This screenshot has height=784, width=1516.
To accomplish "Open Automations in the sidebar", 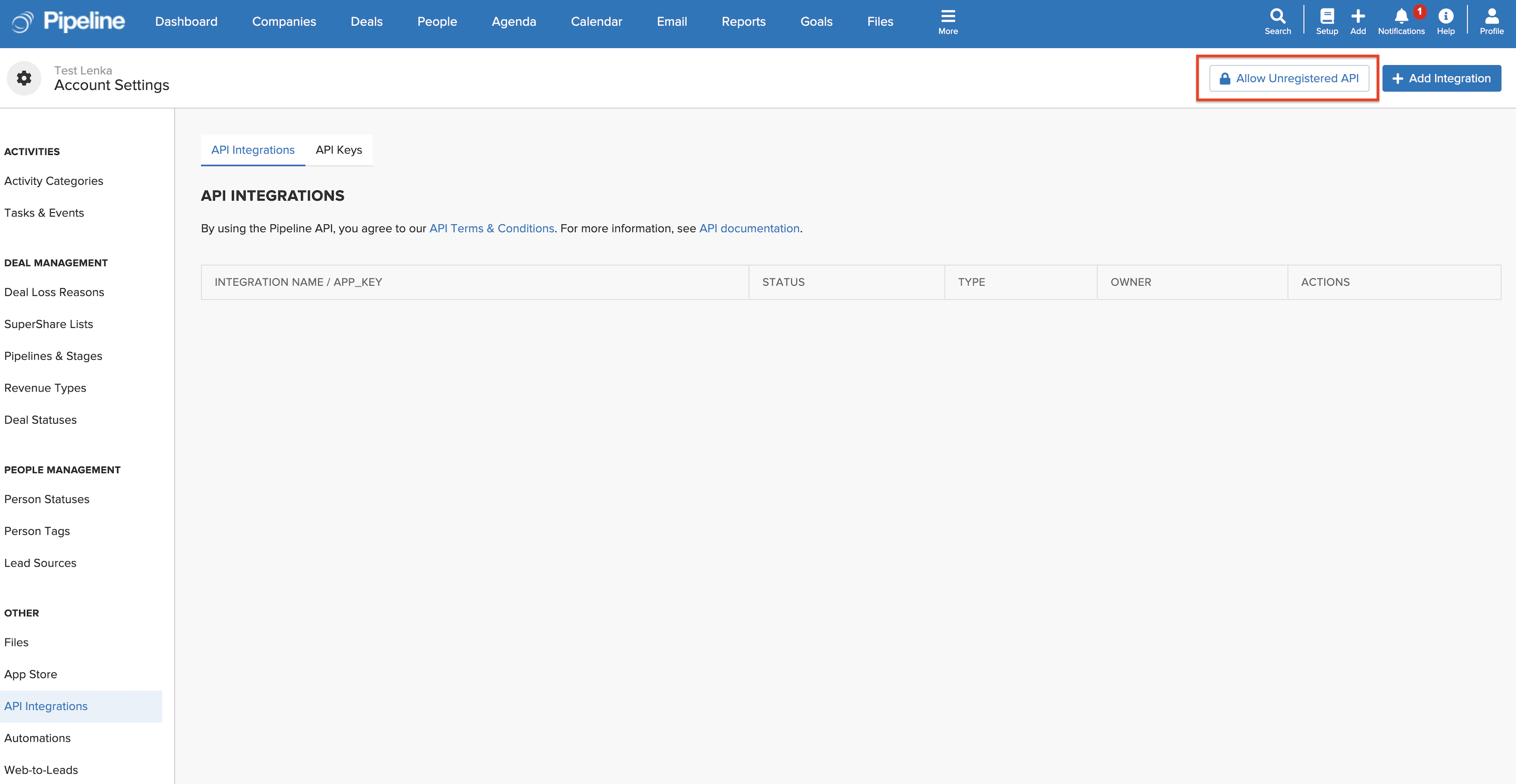I will [x=37, y=738].
